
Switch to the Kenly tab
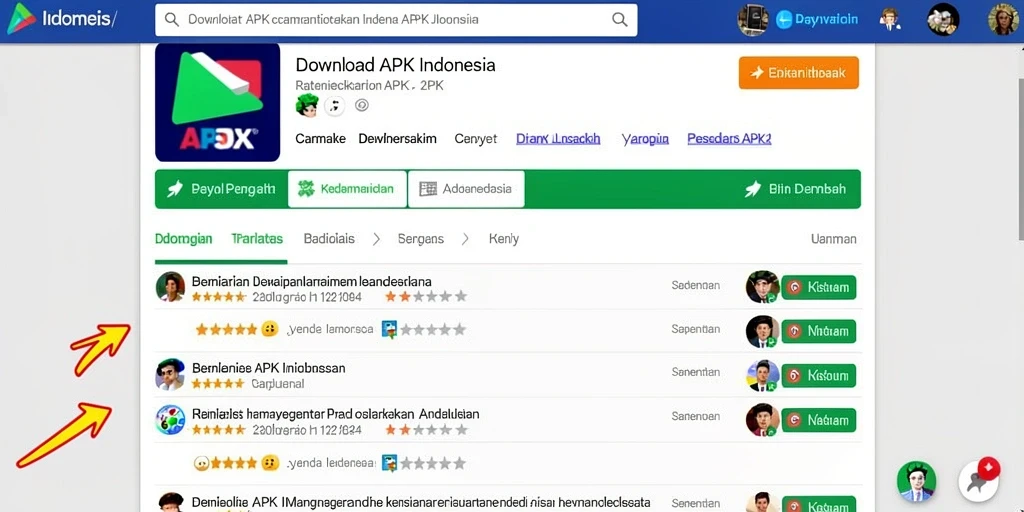[x=504, y=239]
